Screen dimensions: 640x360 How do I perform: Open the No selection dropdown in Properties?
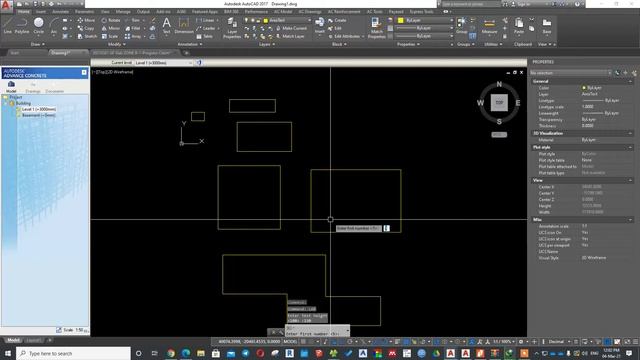pyautogui.click(x=571, y=73)
